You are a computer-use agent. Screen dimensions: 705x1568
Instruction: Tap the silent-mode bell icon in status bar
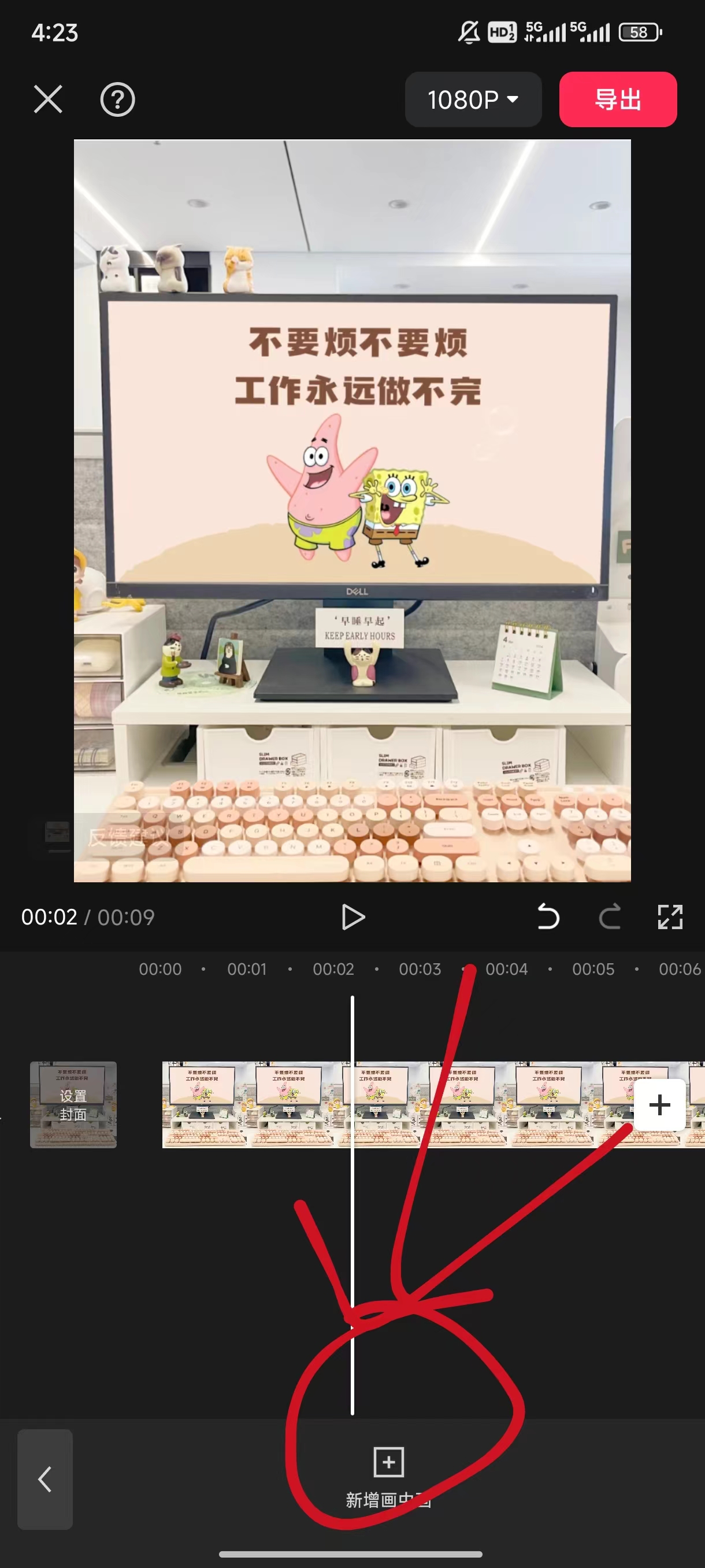pyautogui.click(x=469, y=32)
